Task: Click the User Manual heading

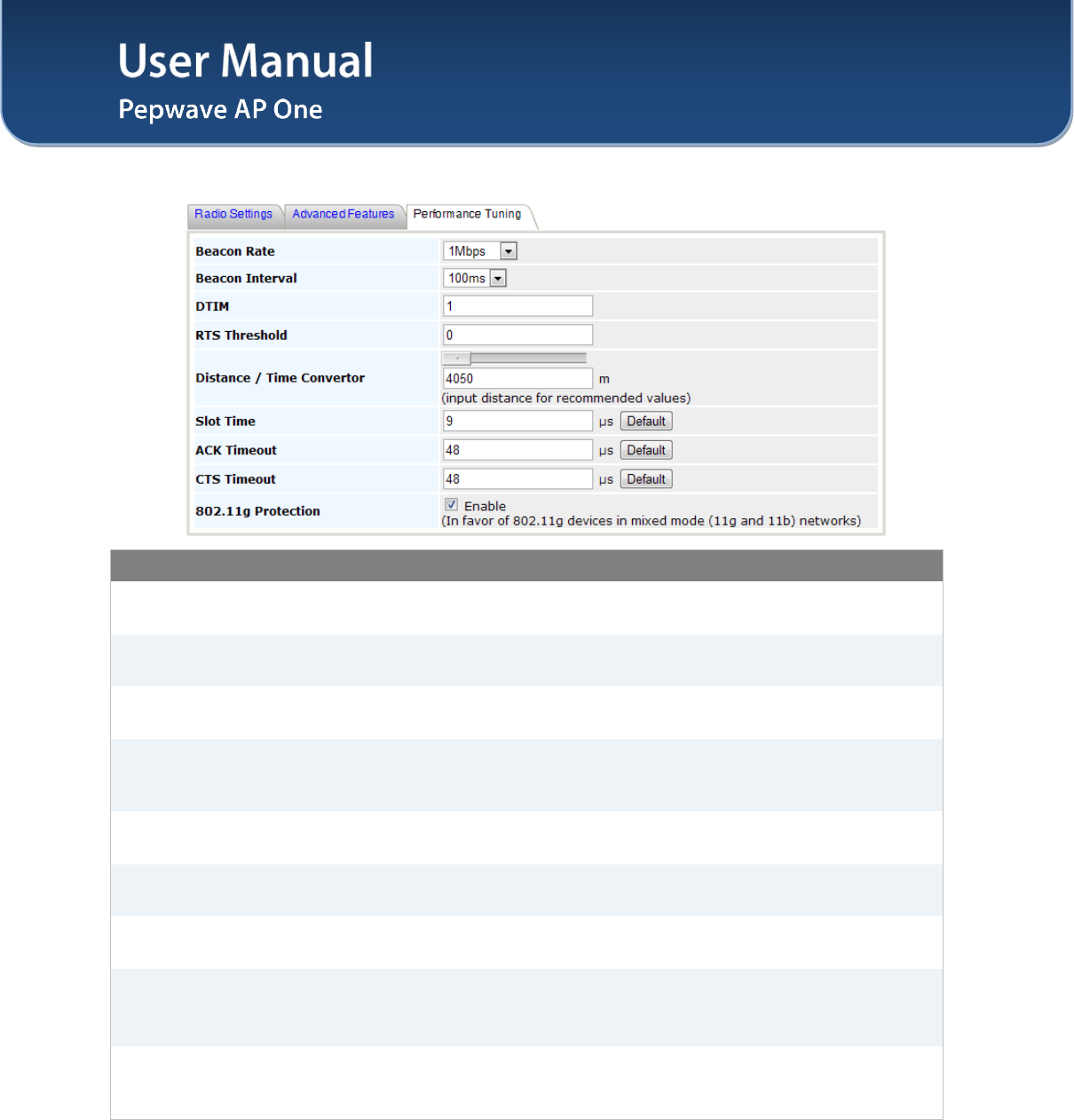Action: point(246,60)
